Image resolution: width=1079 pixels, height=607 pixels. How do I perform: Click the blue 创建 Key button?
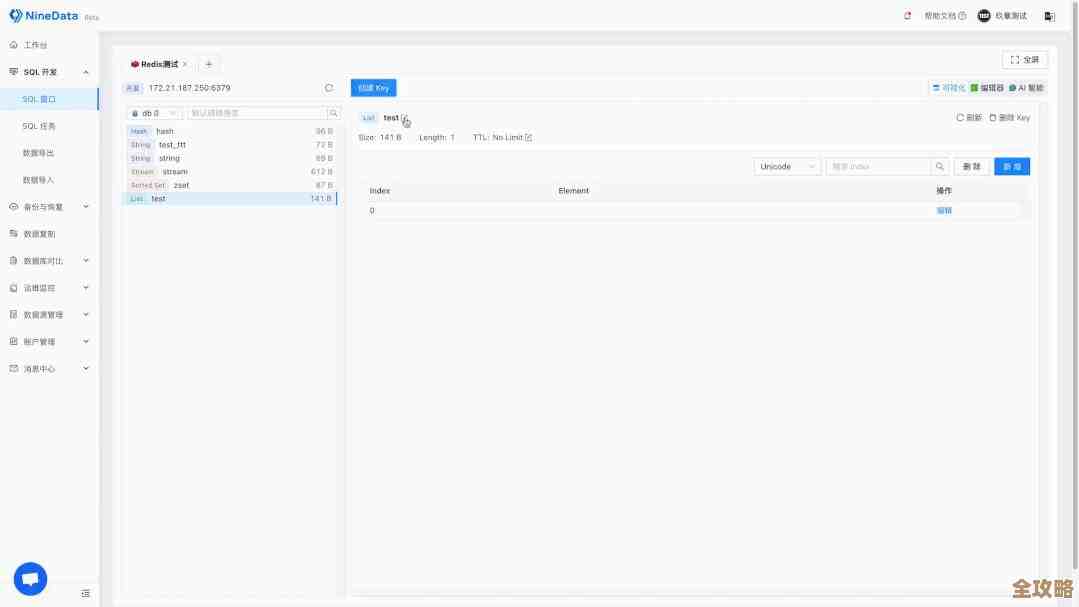click(x=373, y=88)
